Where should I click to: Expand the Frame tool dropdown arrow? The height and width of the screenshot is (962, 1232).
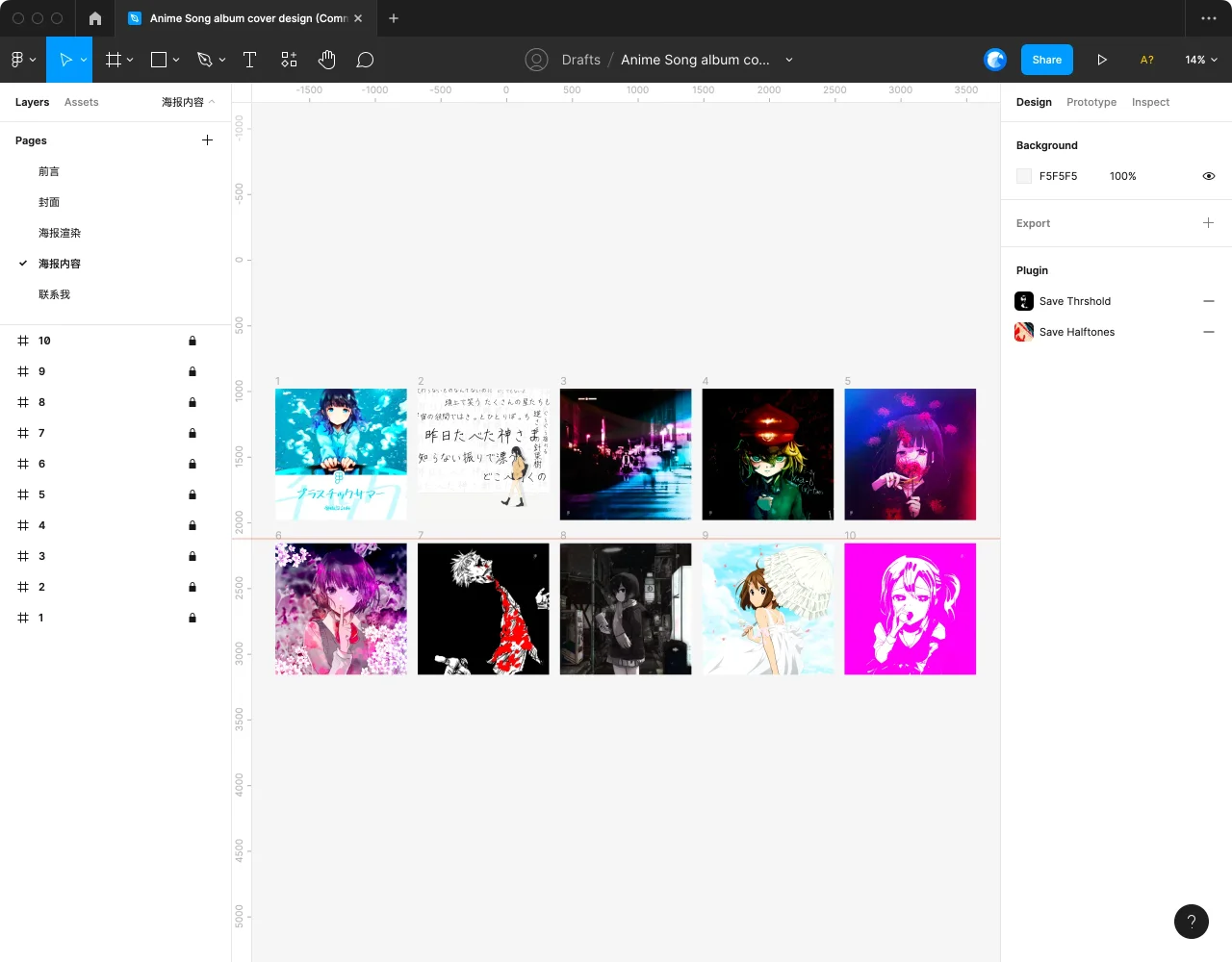coord(130,60)
